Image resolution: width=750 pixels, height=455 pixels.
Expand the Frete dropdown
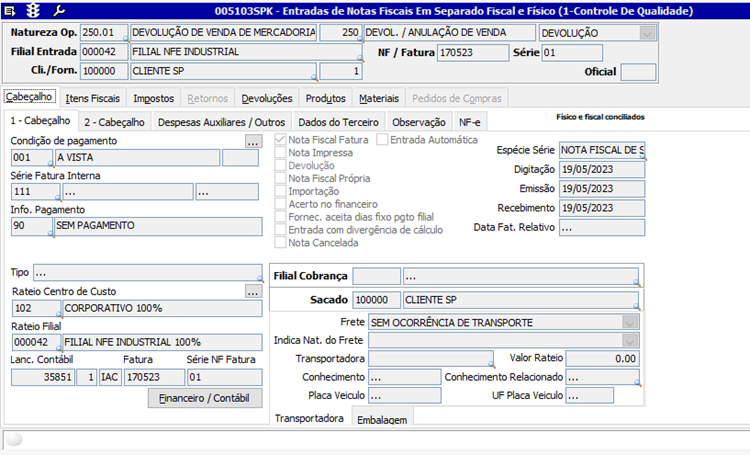point(629,323)
